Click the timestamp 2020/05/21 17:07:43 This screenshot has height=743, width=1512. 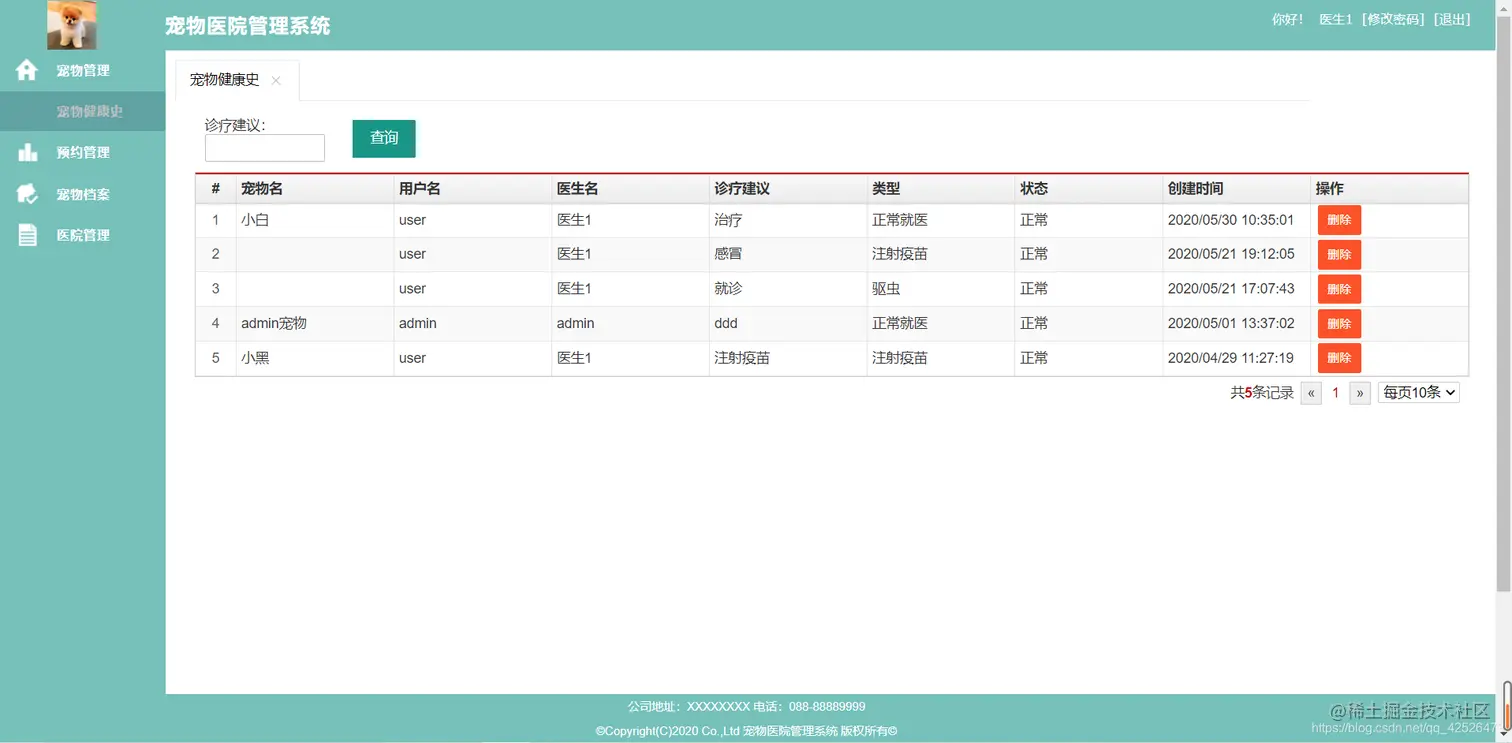coord(1231,289)
